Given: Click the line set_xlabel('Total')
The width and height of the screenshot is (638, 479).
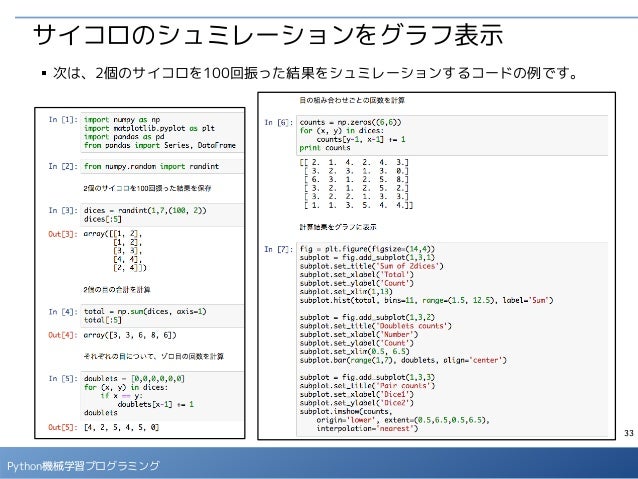Looking at the screenshot, I should (357, 275).
